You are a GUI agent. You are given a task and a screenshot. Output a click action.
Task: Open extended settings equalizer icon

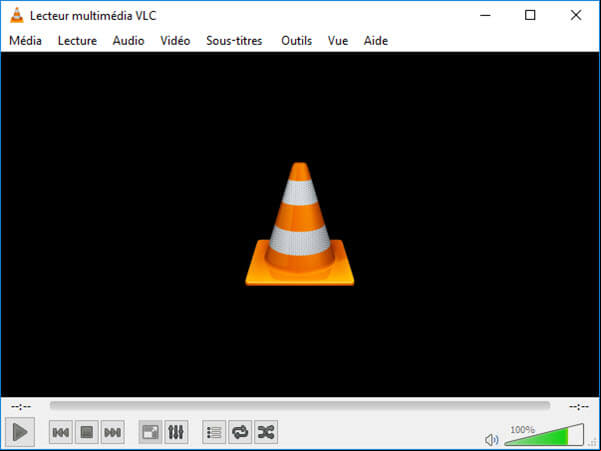[176, 433]
